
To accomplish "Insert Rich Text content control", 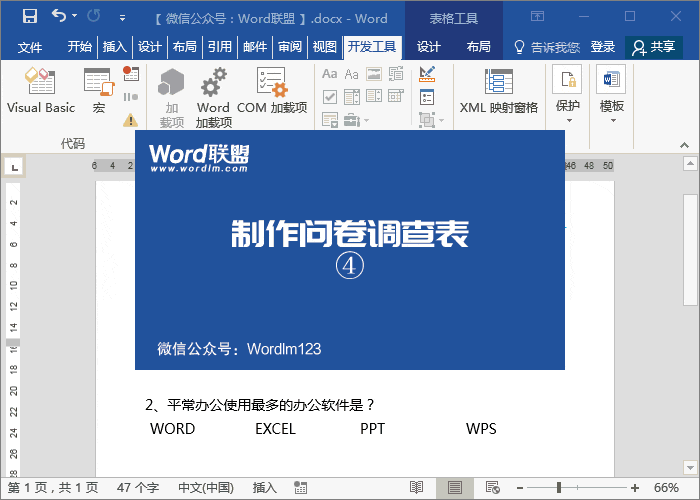I will point(329,74).
